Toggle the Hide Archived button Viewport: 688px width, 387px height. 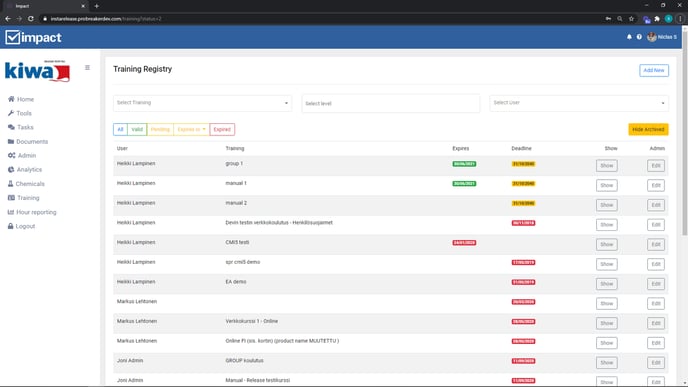click(x=648, y=129)
